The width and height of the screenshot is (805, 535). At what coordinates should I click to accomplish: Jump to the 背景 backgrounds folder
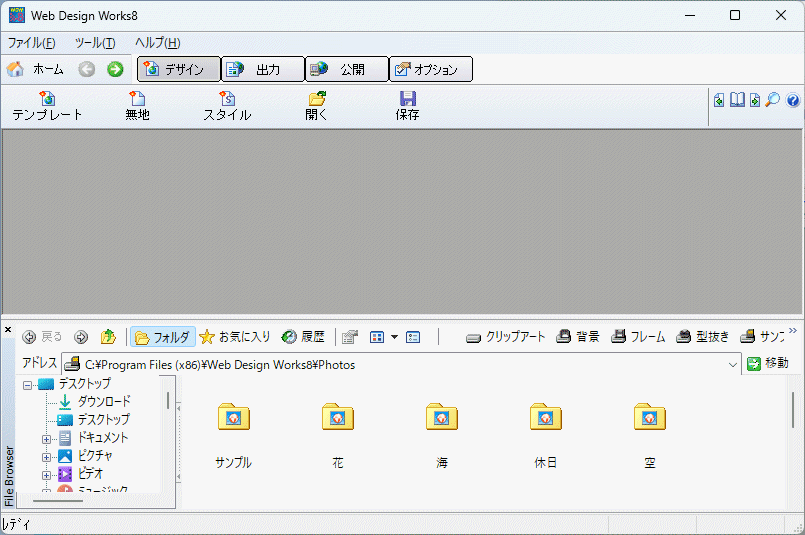[x=578, y=337]
